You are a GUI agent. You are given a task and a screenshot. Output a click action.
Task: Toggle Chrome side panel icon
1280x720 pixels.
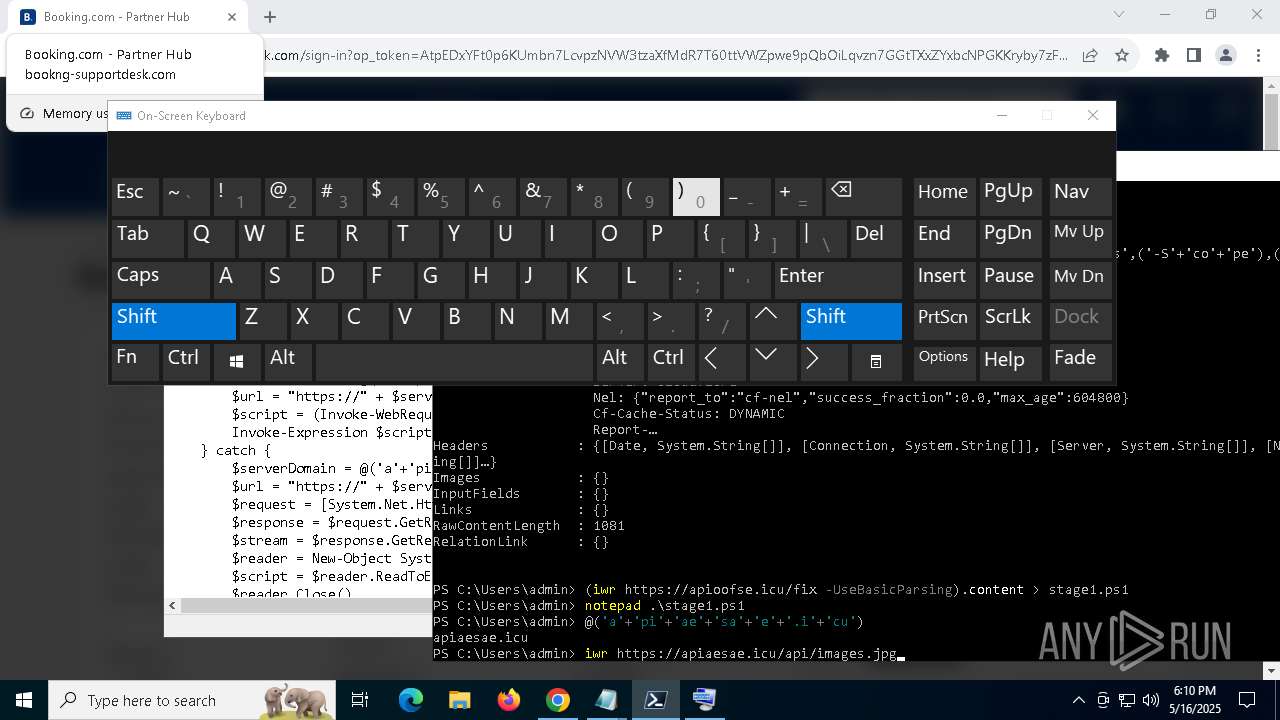coord(1193,55)
